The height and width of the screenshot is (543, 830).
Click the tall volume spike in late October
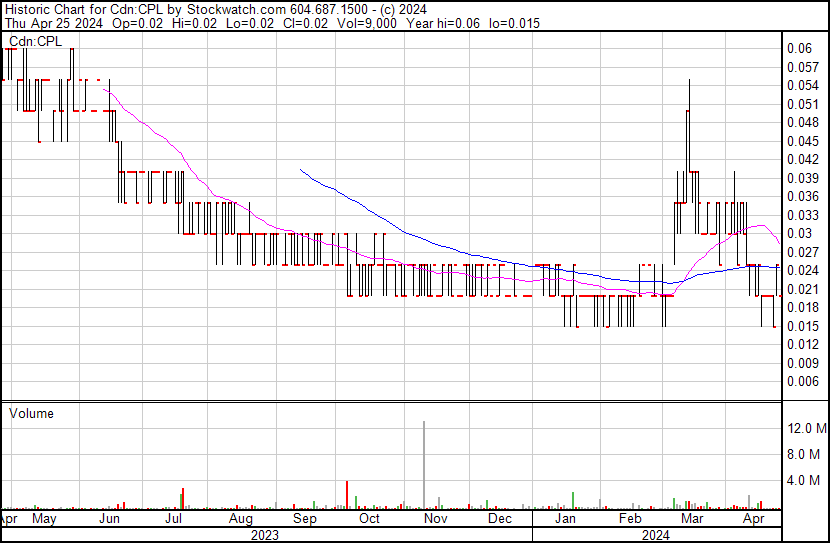(x=424, y=465)
